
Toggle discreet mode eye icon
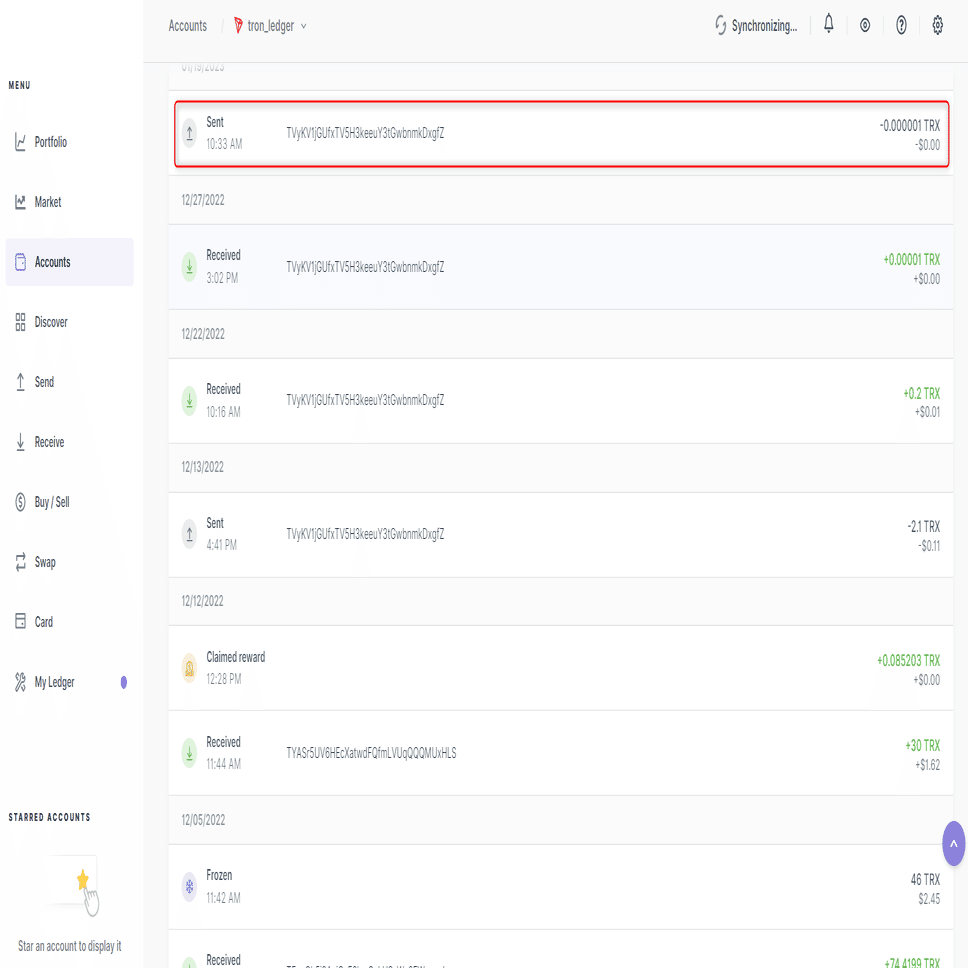(865, 26)
